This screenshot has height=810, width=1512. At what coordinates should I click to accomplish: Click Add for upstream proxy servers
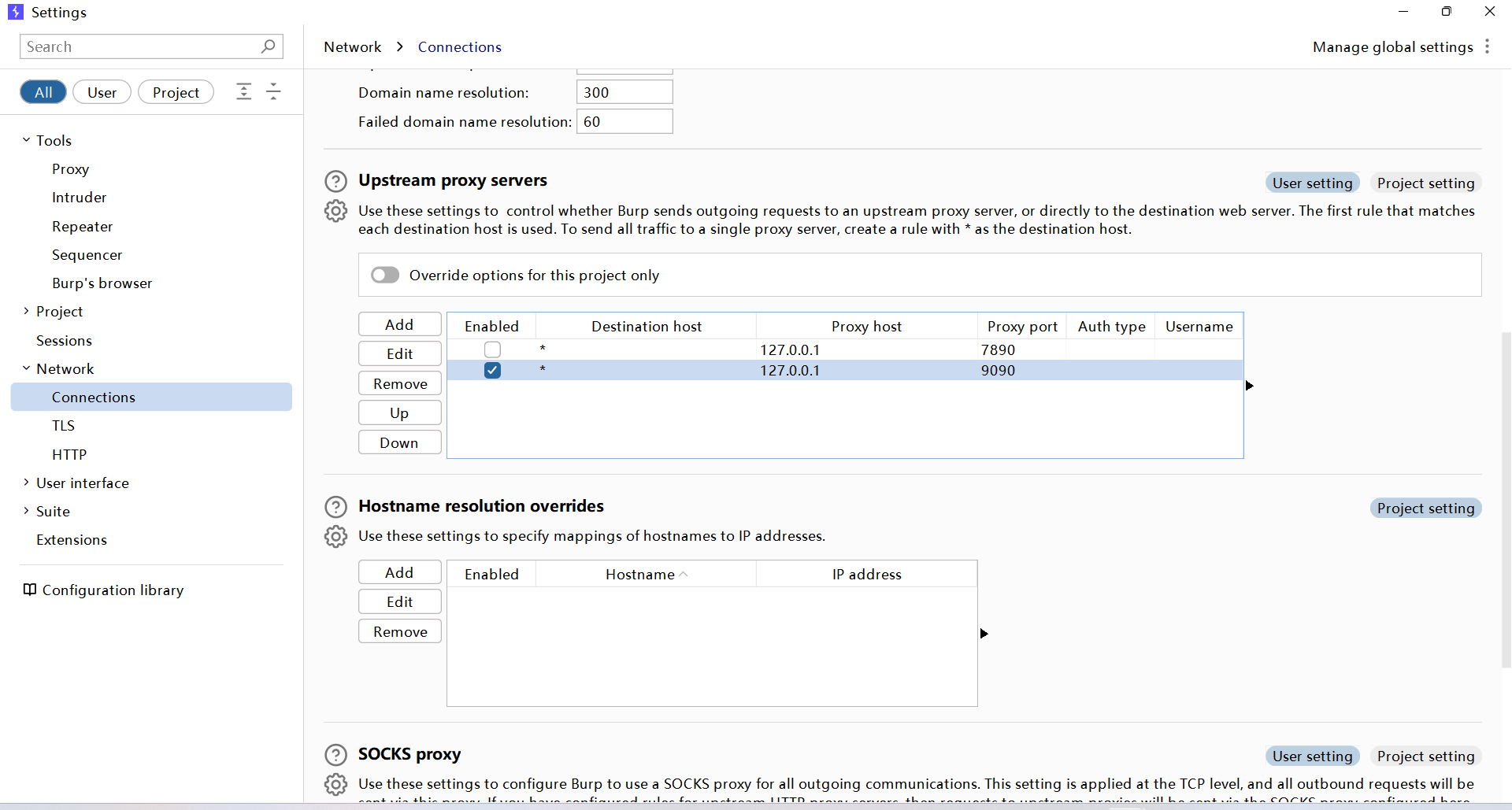click(399, 324)
